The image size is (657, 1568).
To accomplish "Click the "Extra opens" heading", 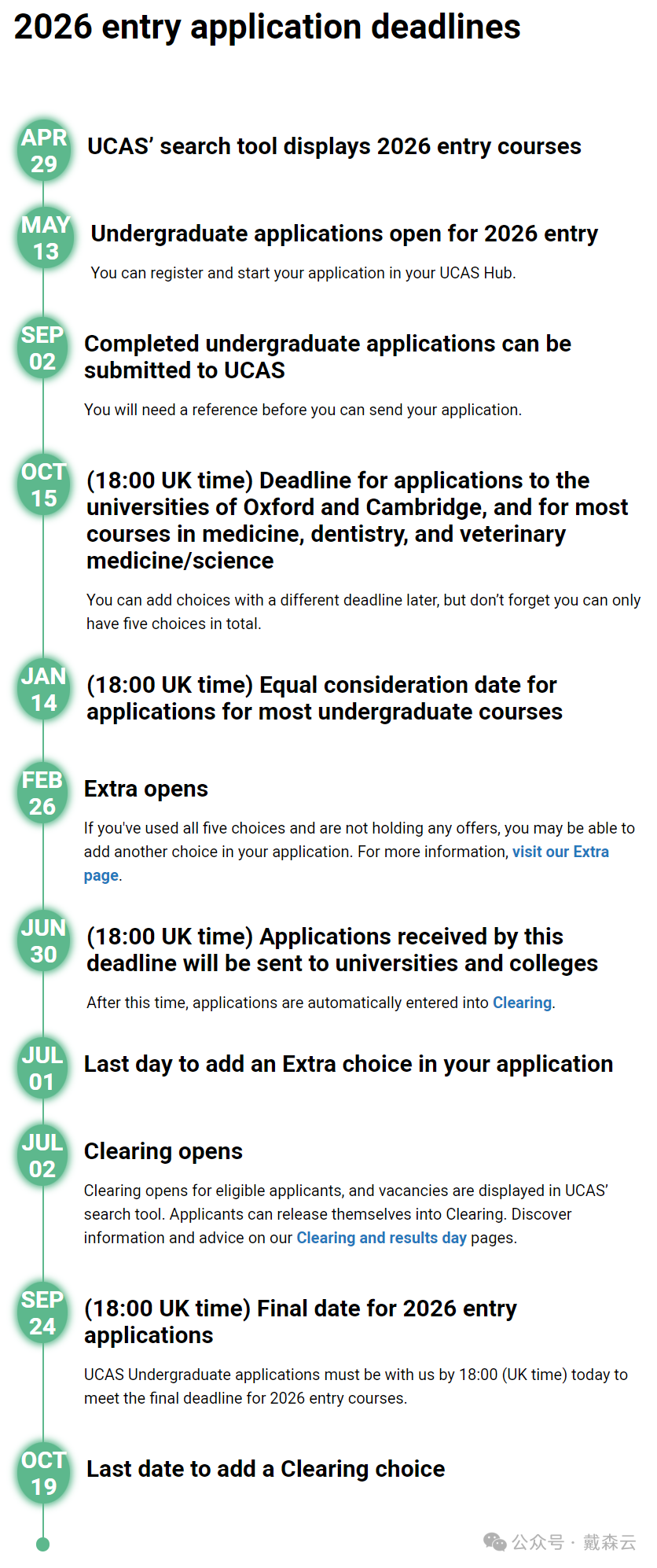I will 146,789.
